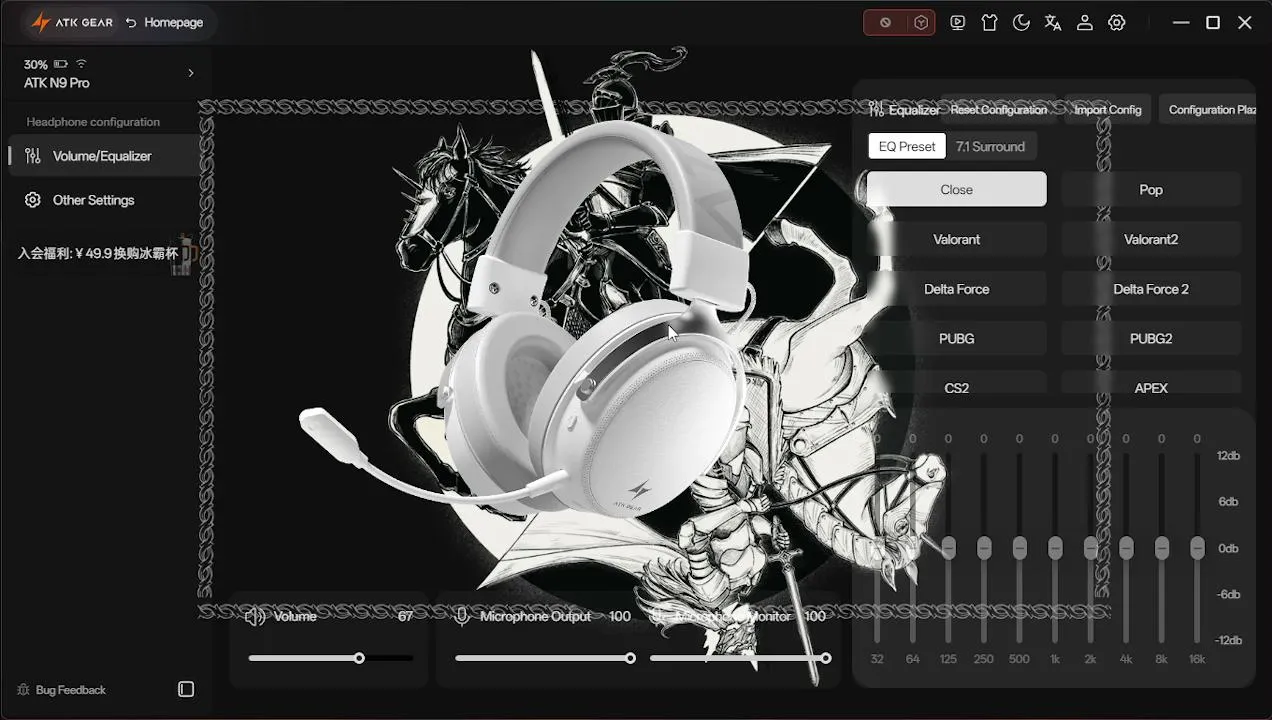This screenshot has height=720, width=1272.
Task: Click the 500 Hz EQ slider handle
Action: pyautogui.click(x=1019, y=548)
